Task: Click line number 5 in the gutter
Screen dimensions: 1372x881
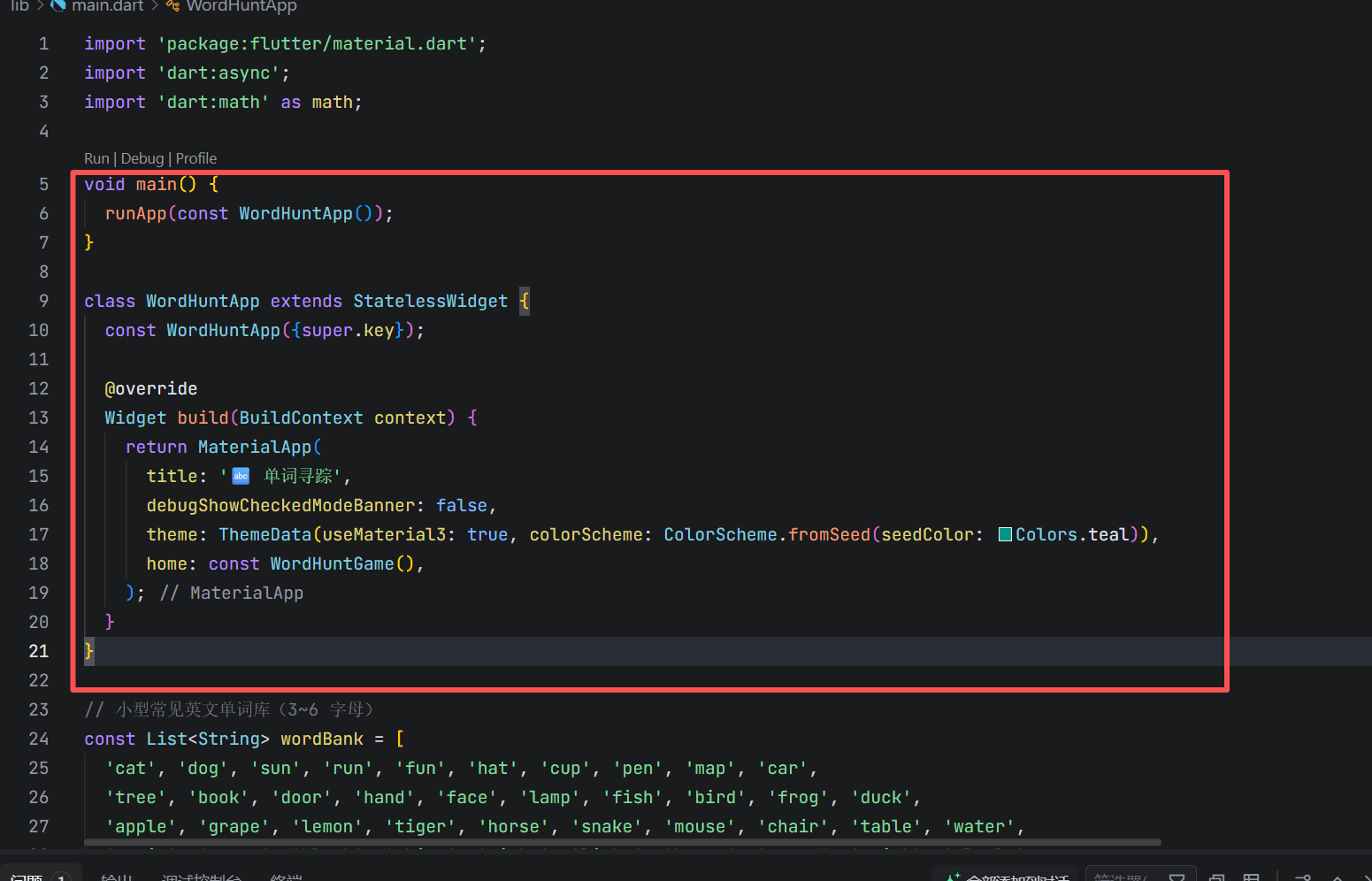Action: [43, 184]
